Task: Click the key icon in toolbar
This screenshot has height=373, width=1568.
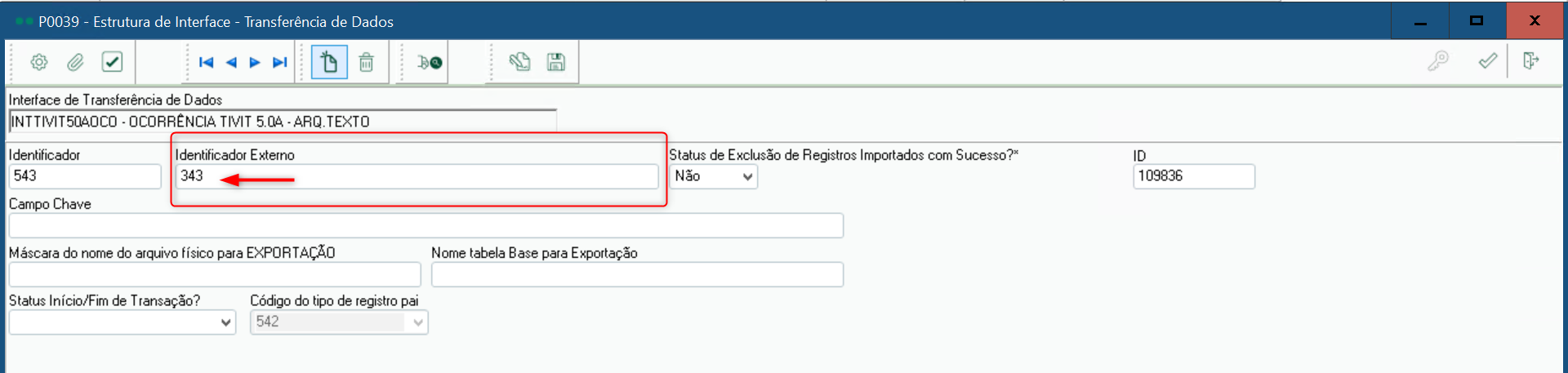Action: [1438, 61]
